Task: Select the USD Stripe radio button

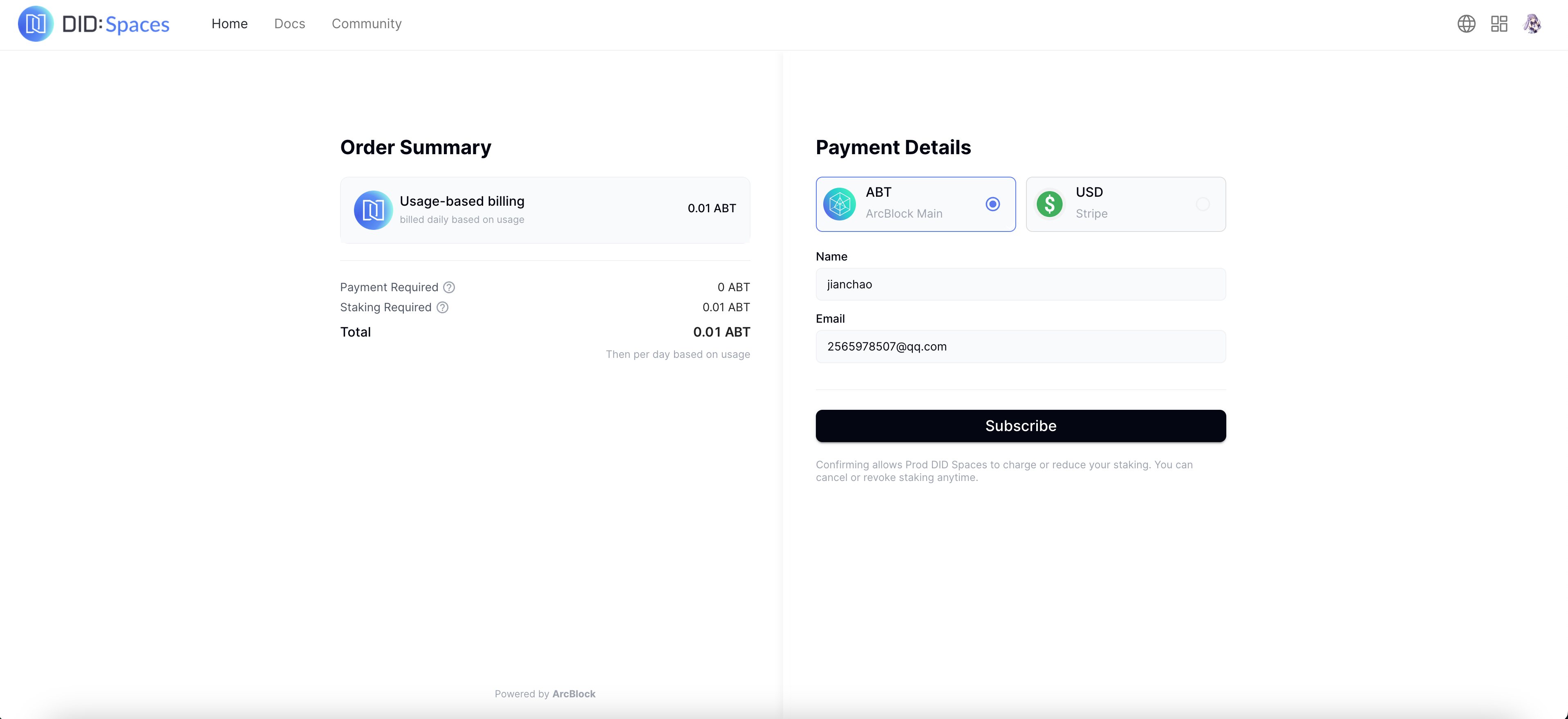Action: [x=1202, y=204]
